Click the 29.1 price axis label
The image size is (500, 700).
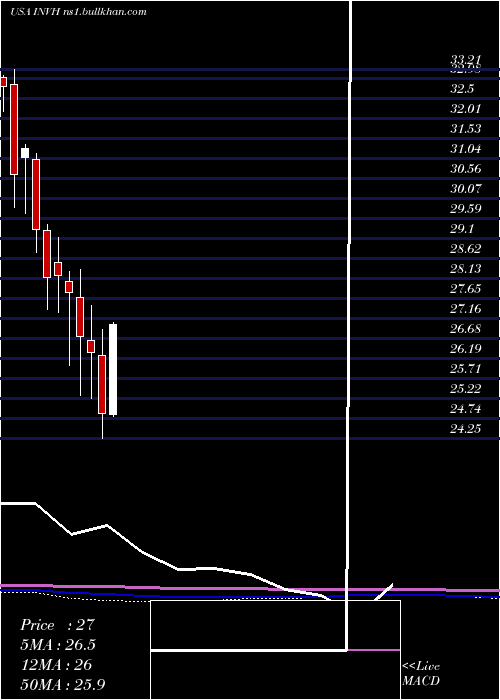click(x=462, y=229)
